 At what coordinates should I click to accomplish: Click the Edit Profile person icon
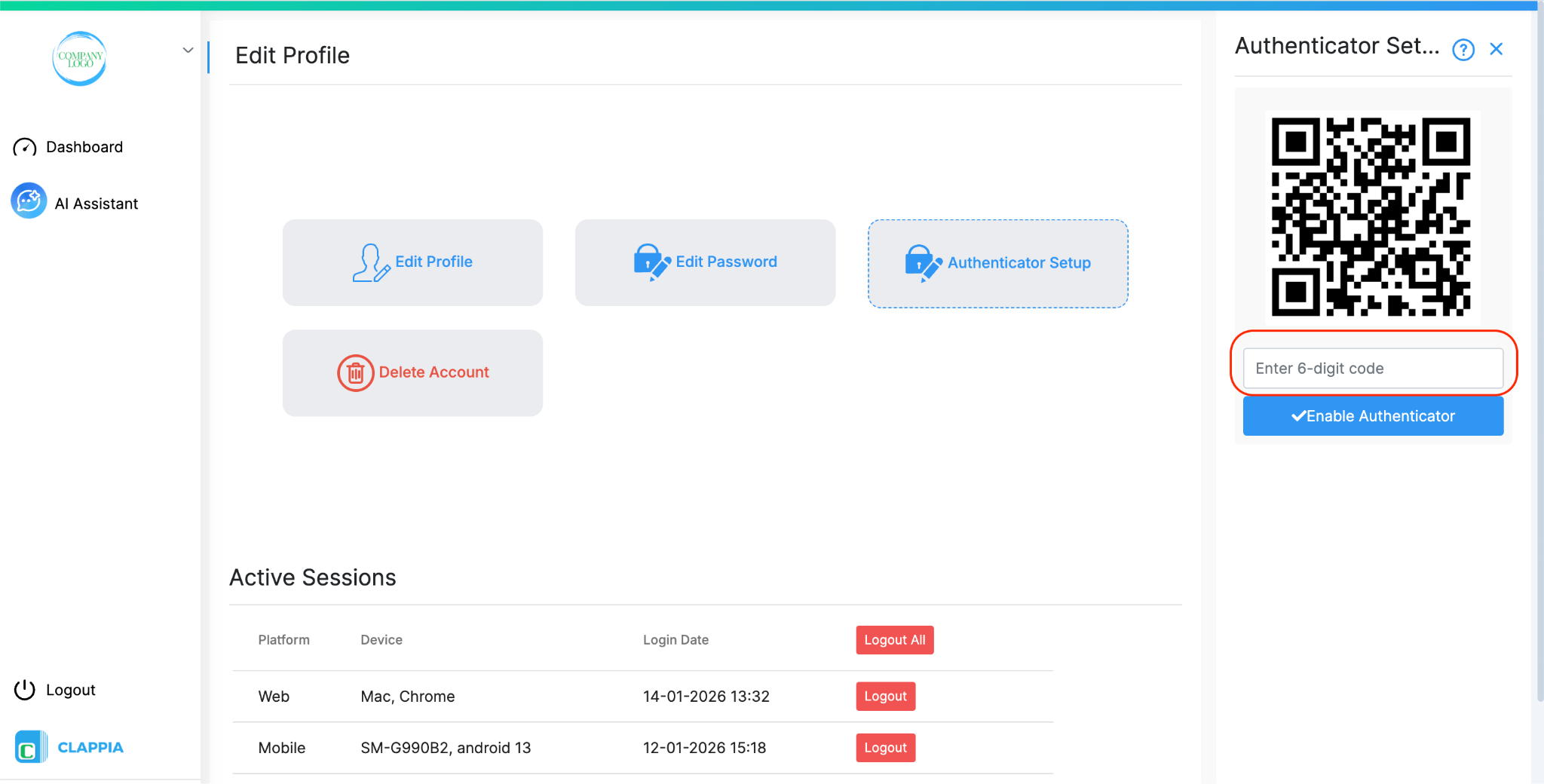point(369,262)
